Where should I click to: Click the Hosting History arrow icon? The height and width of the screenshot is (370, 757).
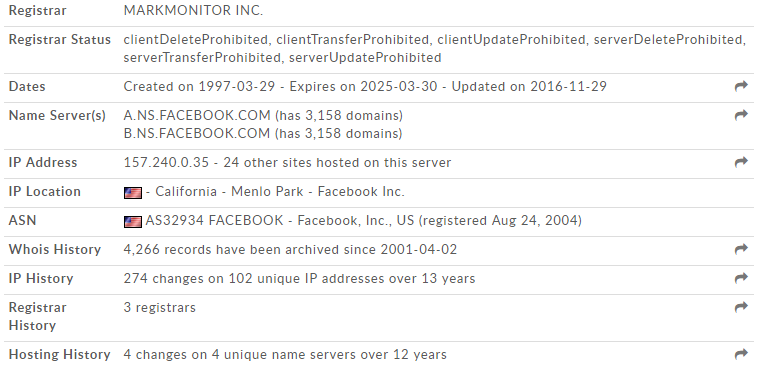[x=741, y=355]
